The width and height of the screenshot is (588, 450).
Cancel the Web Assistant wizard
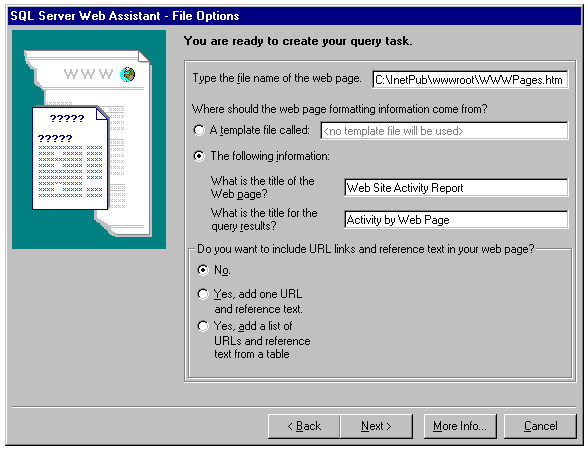[x=540, y=426]
